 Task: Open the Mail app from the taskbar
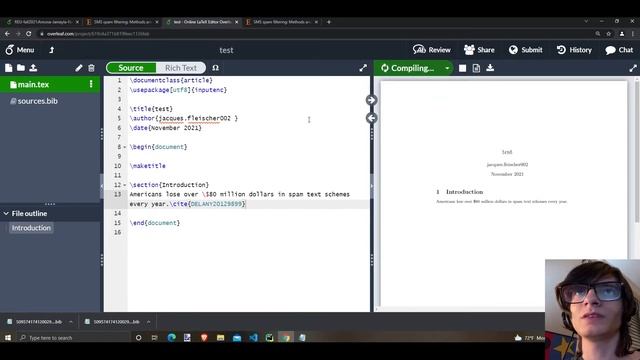click(x=237, y=338)
